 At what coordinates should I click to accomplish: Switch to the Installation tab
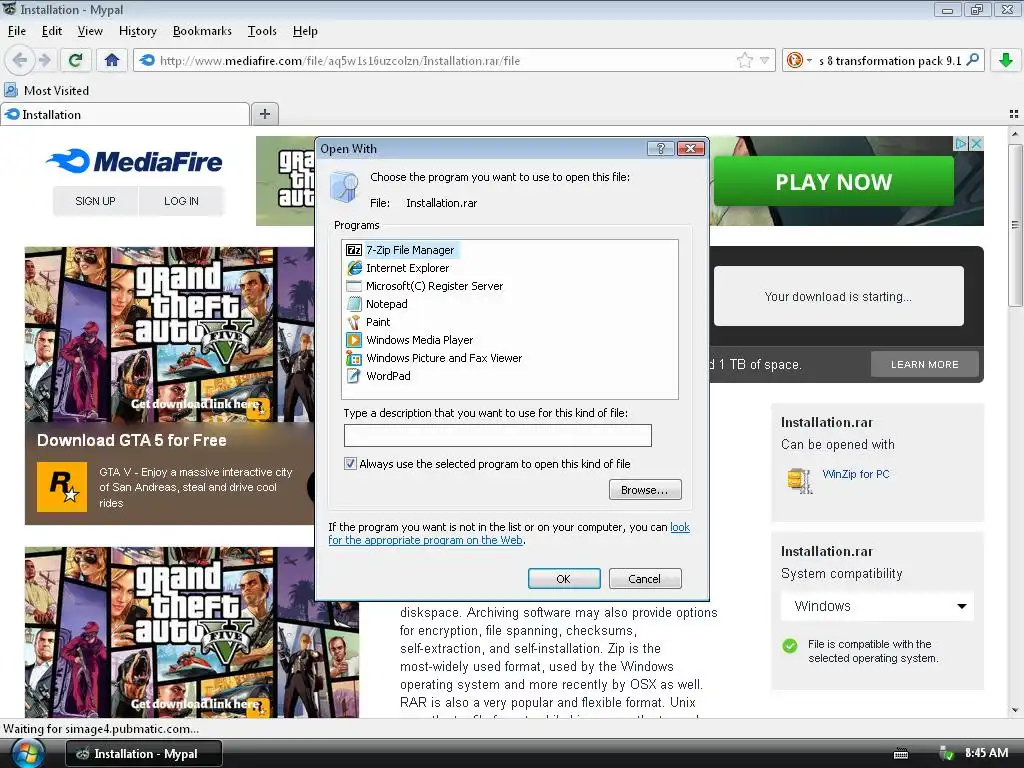click(125, 114)
